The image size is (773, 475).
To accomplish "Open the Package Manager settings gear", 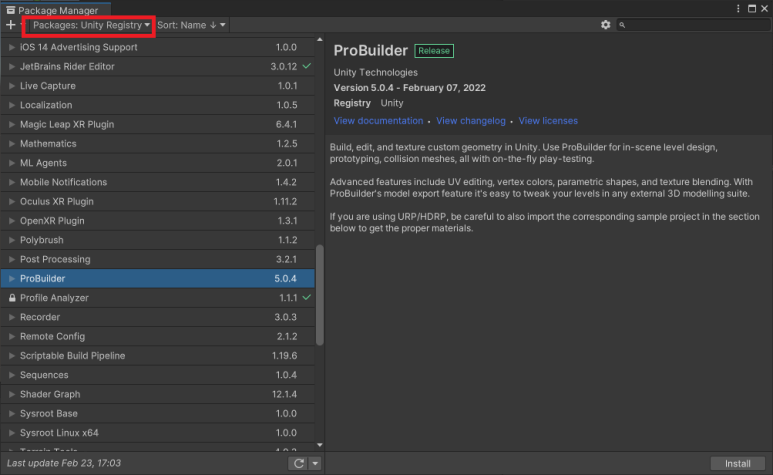I will [x=605, y=25].
